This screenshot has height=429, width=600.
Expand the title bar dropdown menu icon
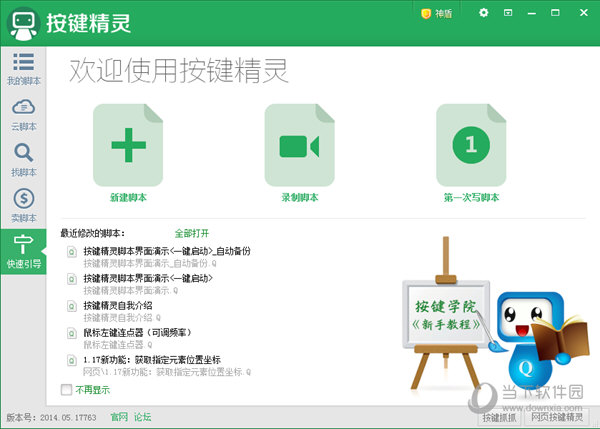tap(508, 13)
